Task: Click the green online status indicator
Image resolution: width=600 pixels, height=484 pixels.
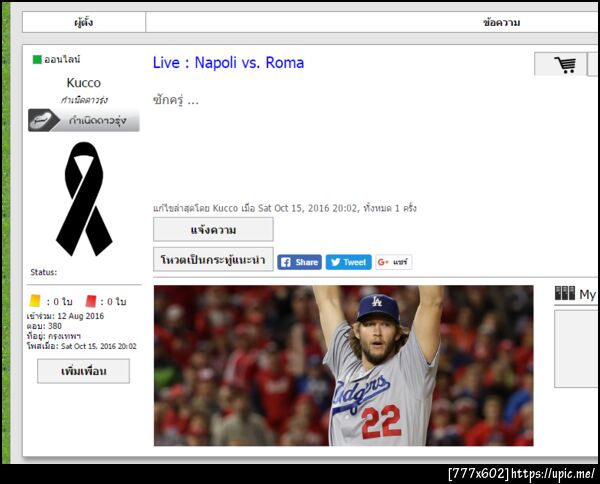Action: 37,60
